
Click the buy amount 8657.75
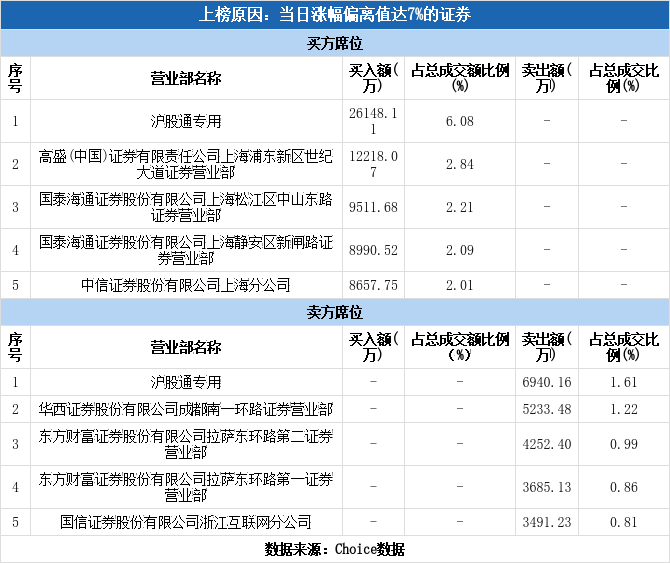coord(373,285)
